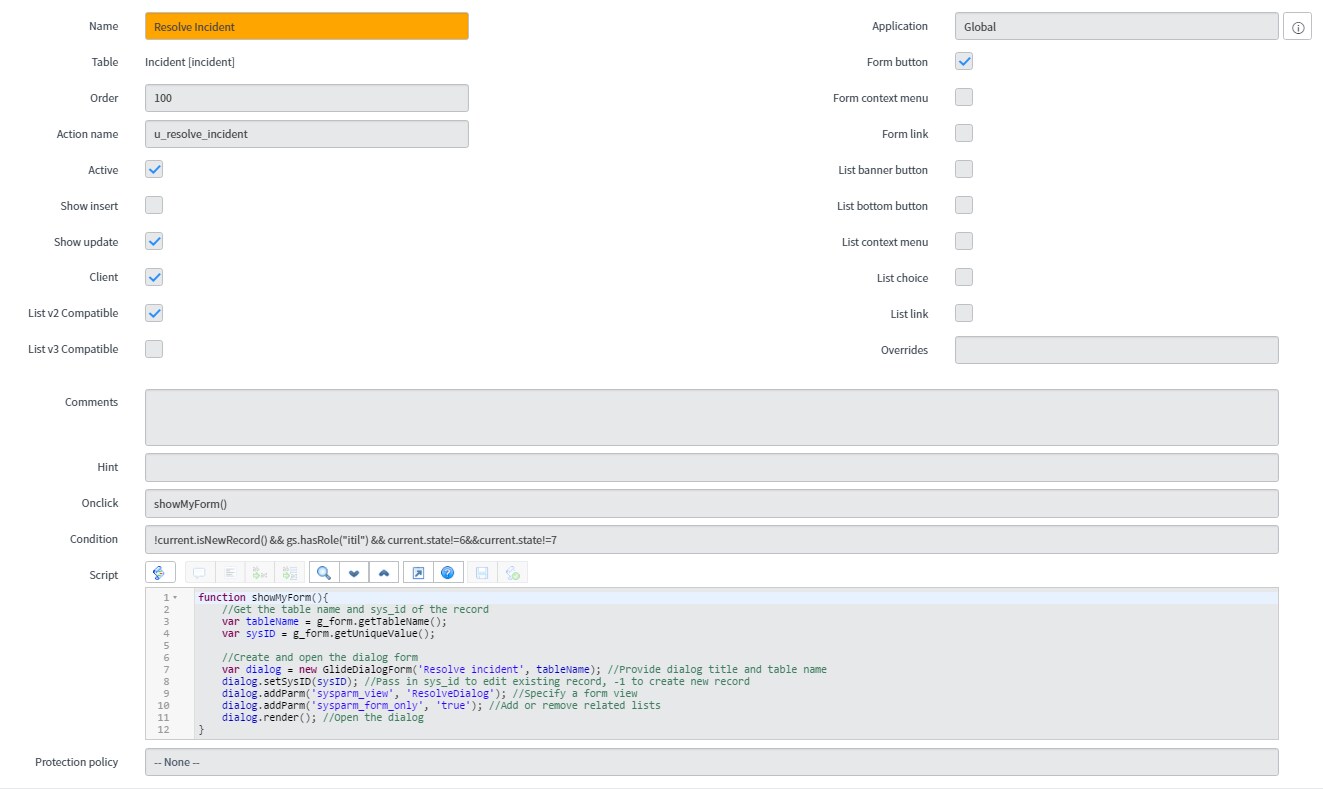Enable List context menu checkbox
This screenshot has width=1323, height=789.
(x=964, y=241)
